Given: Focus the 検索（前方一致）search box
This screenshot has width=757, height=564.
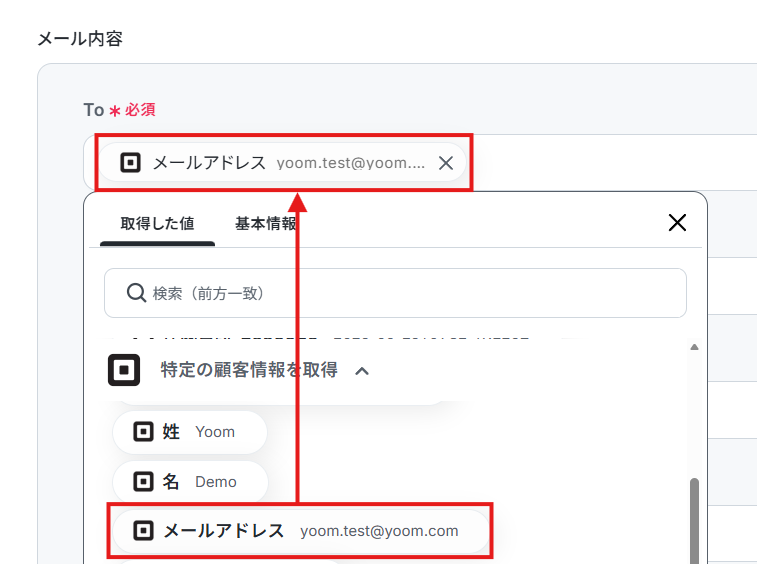Looking at the screenshot, I should click(x=395, y=293).
